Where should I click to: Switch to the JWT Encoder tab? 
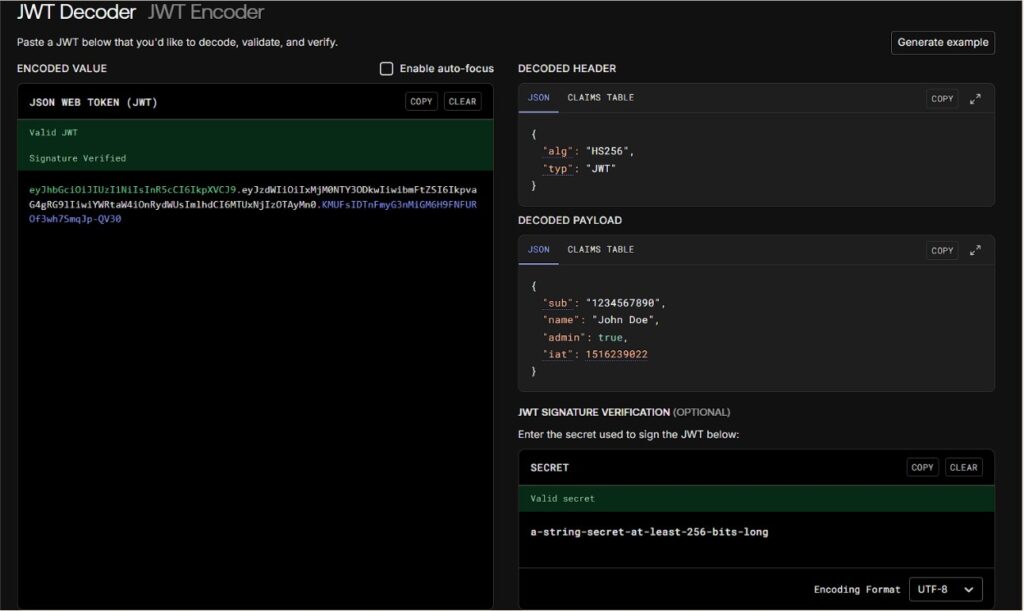coord(206,13)
